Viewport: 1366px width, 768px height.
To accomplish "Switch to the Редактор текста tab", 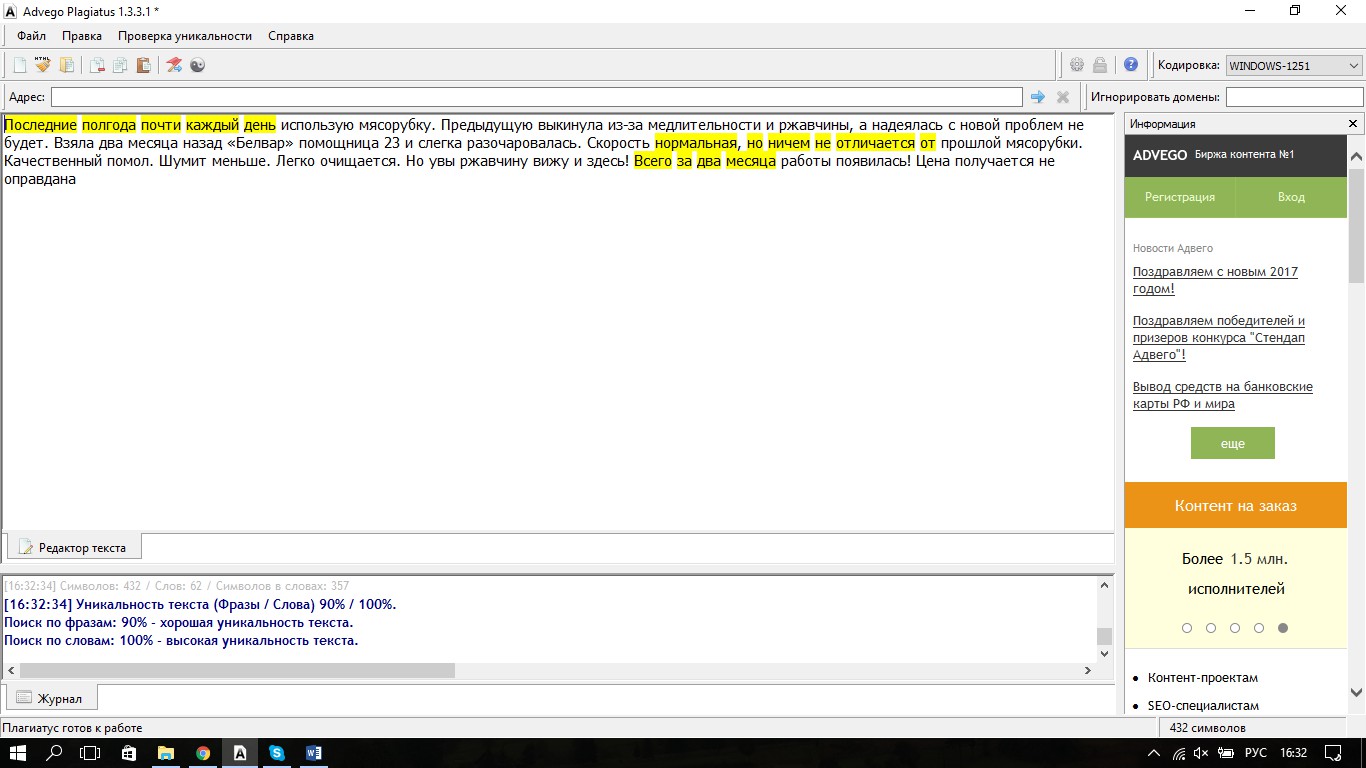I will (x=74, y=547).
